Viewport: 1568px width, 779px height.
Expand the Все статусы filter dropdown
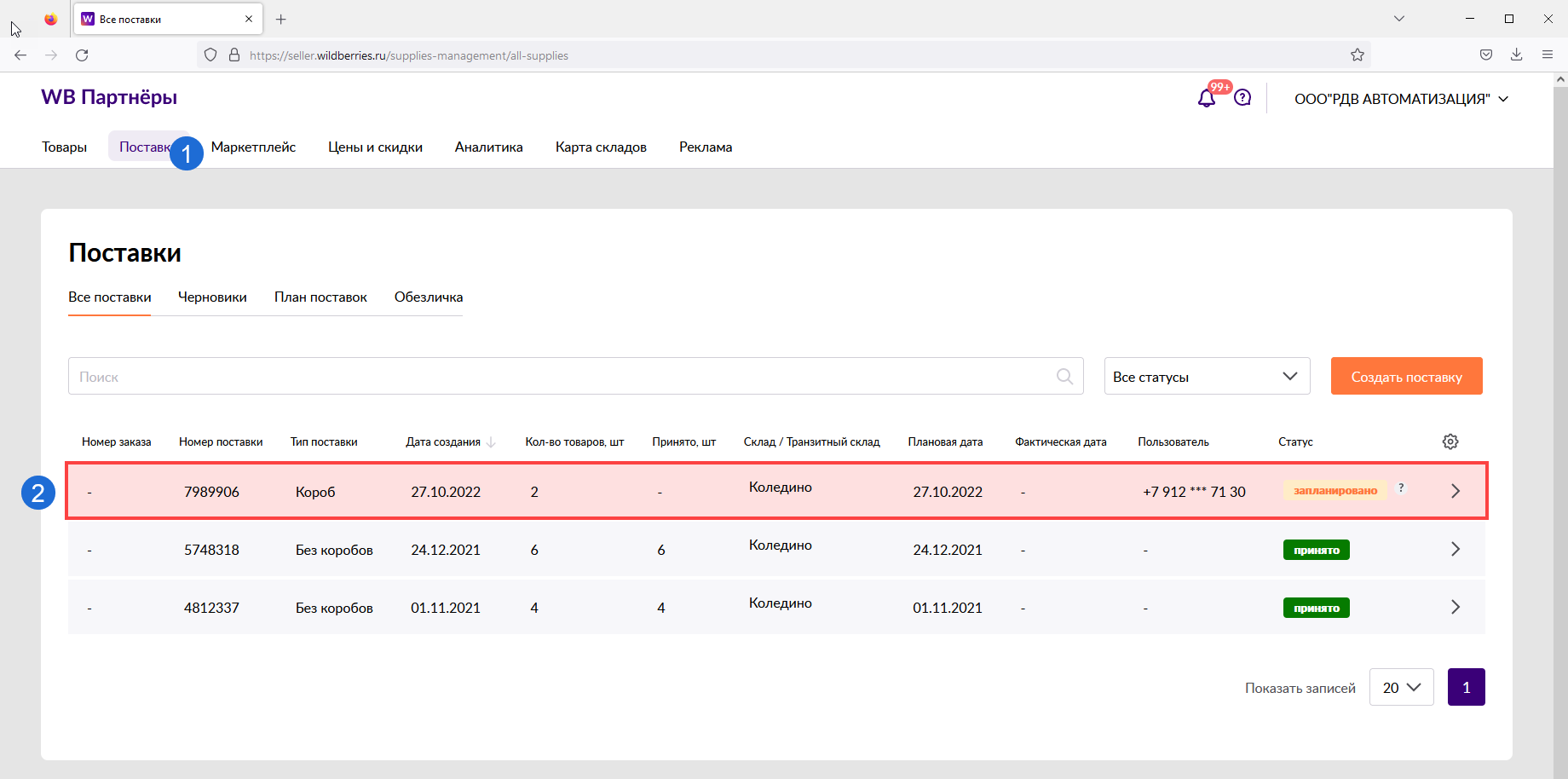[1207, 377]
